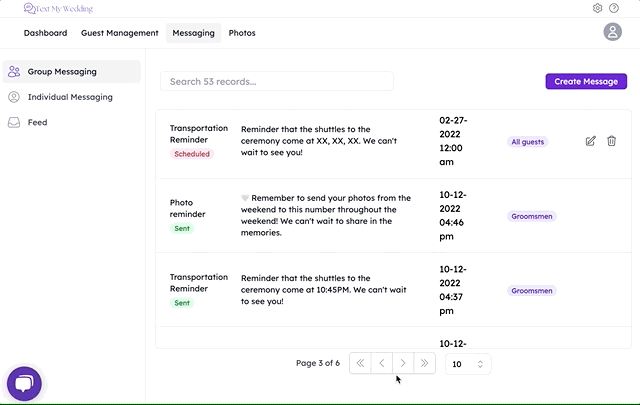Open the chat support bubble
The width and height of the screenshot is (640, 405).
(x=24, y=383)
